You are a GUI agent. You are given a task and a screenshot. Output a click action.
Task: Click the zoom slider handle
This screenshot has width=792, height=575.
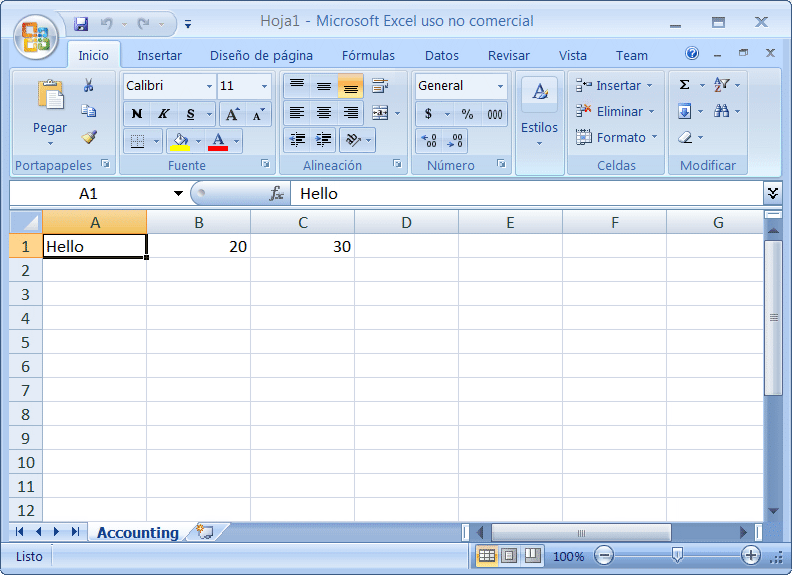pyautogui.click(x=677, y=555)
